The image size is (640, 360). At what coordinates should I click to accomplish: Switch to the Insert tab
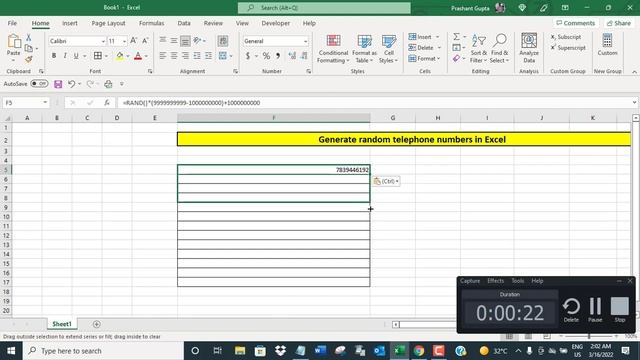pos(70,23)
